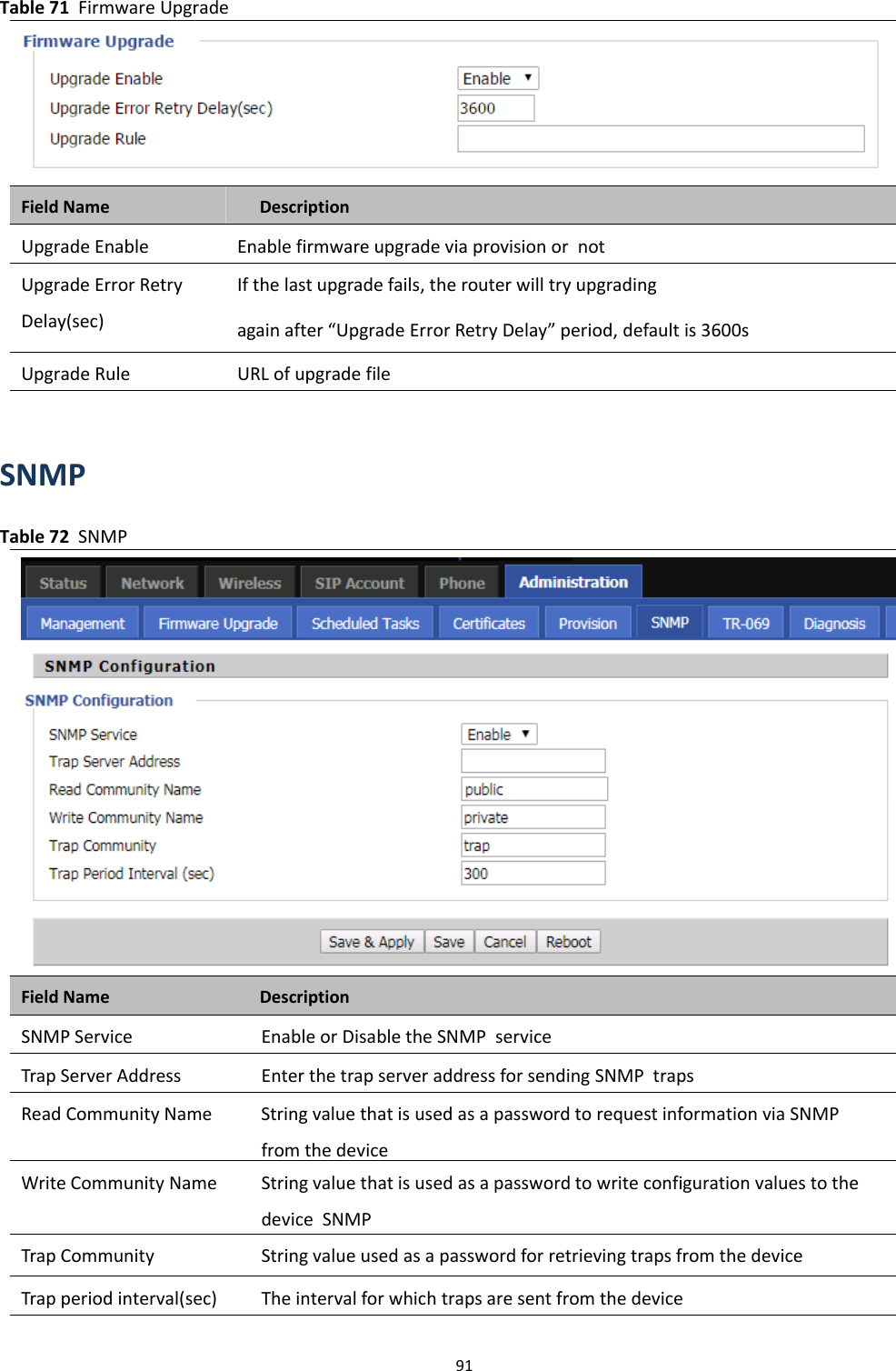Switch to Firmware Upgrade settings
The image size is (896, 1371).
click(218, 623)
